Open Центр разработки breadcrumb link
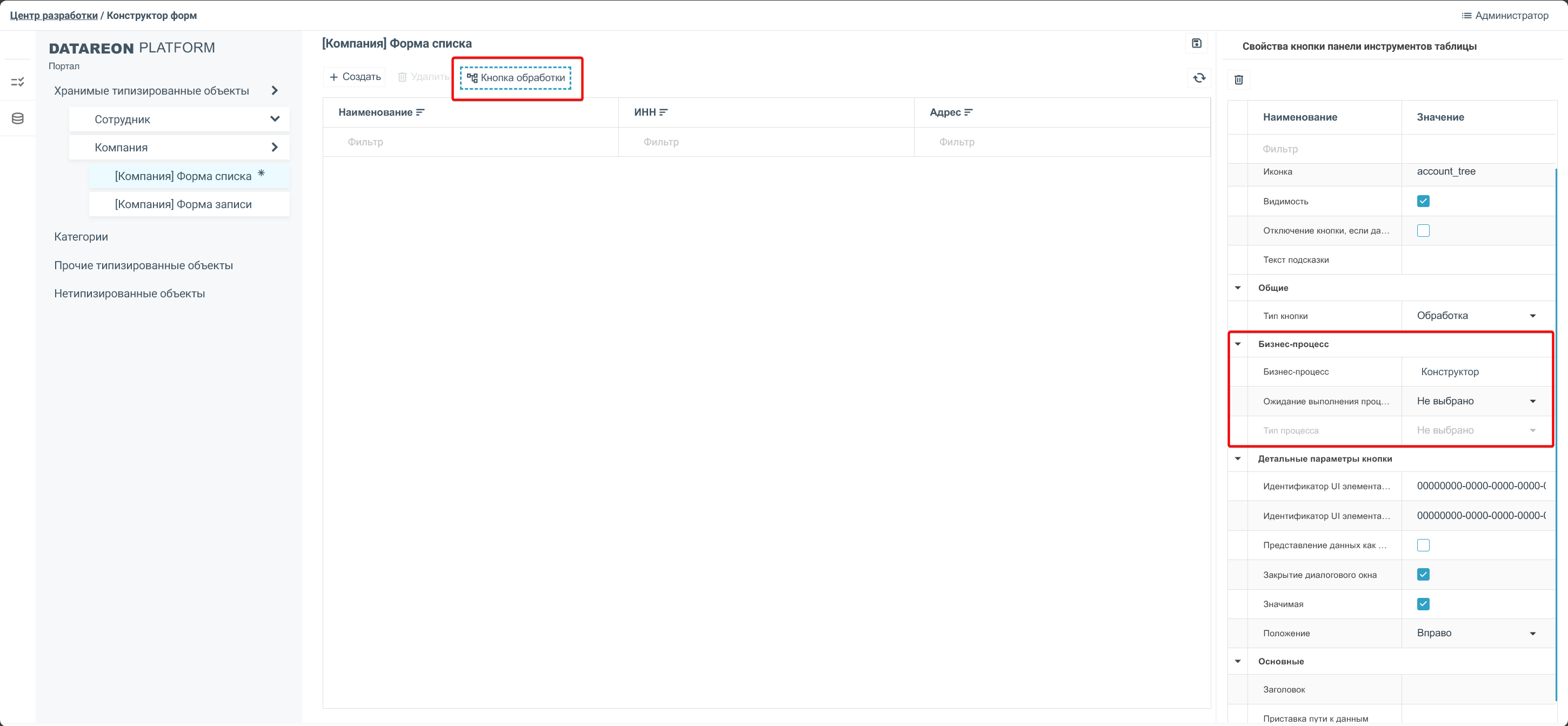 pos(54,15)
